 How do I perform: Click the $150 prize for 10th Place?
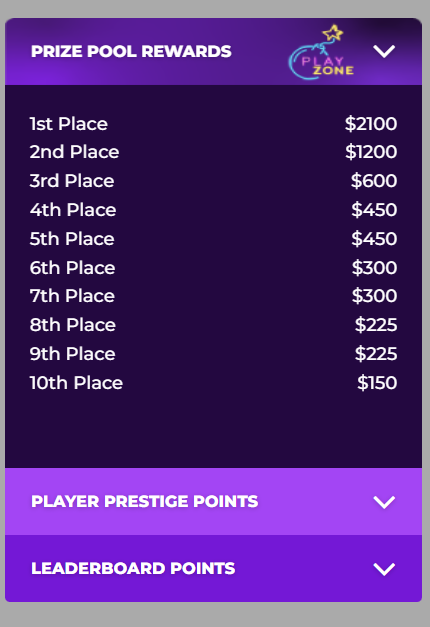(x=377, y=383)
